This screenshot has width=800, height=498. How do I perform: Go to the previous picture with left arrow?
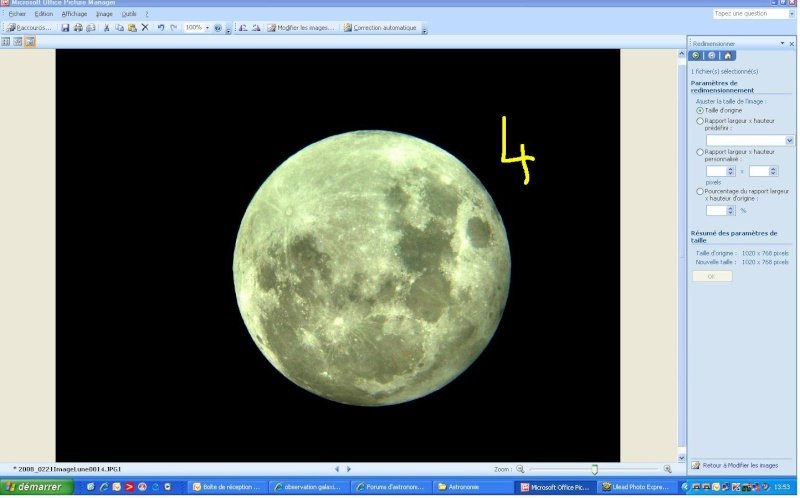[x=337, y=470]
